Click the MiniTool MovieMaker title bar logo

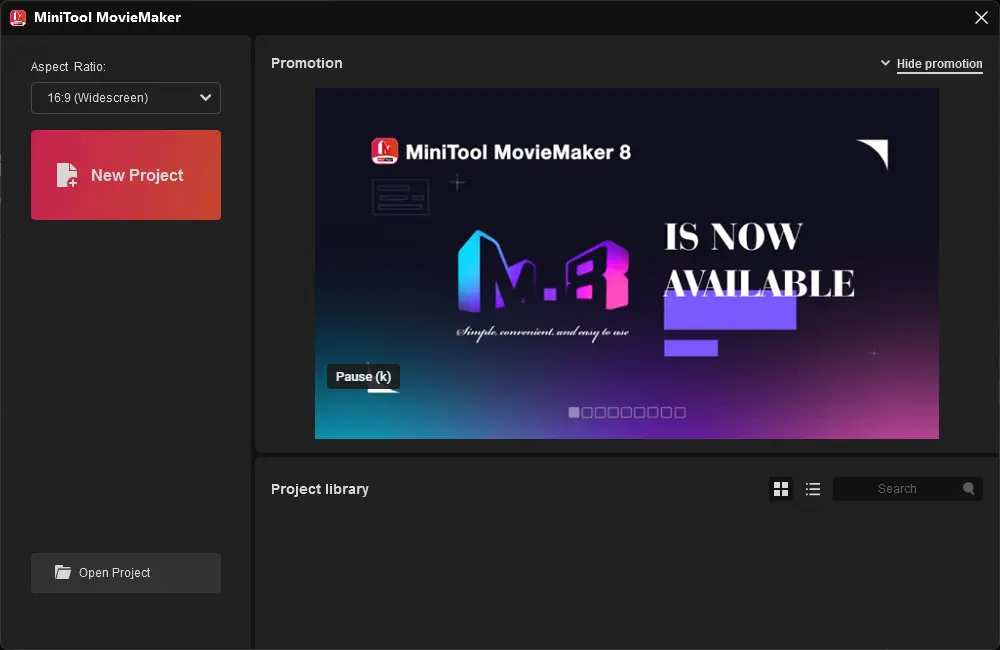[x=18, y=17]
